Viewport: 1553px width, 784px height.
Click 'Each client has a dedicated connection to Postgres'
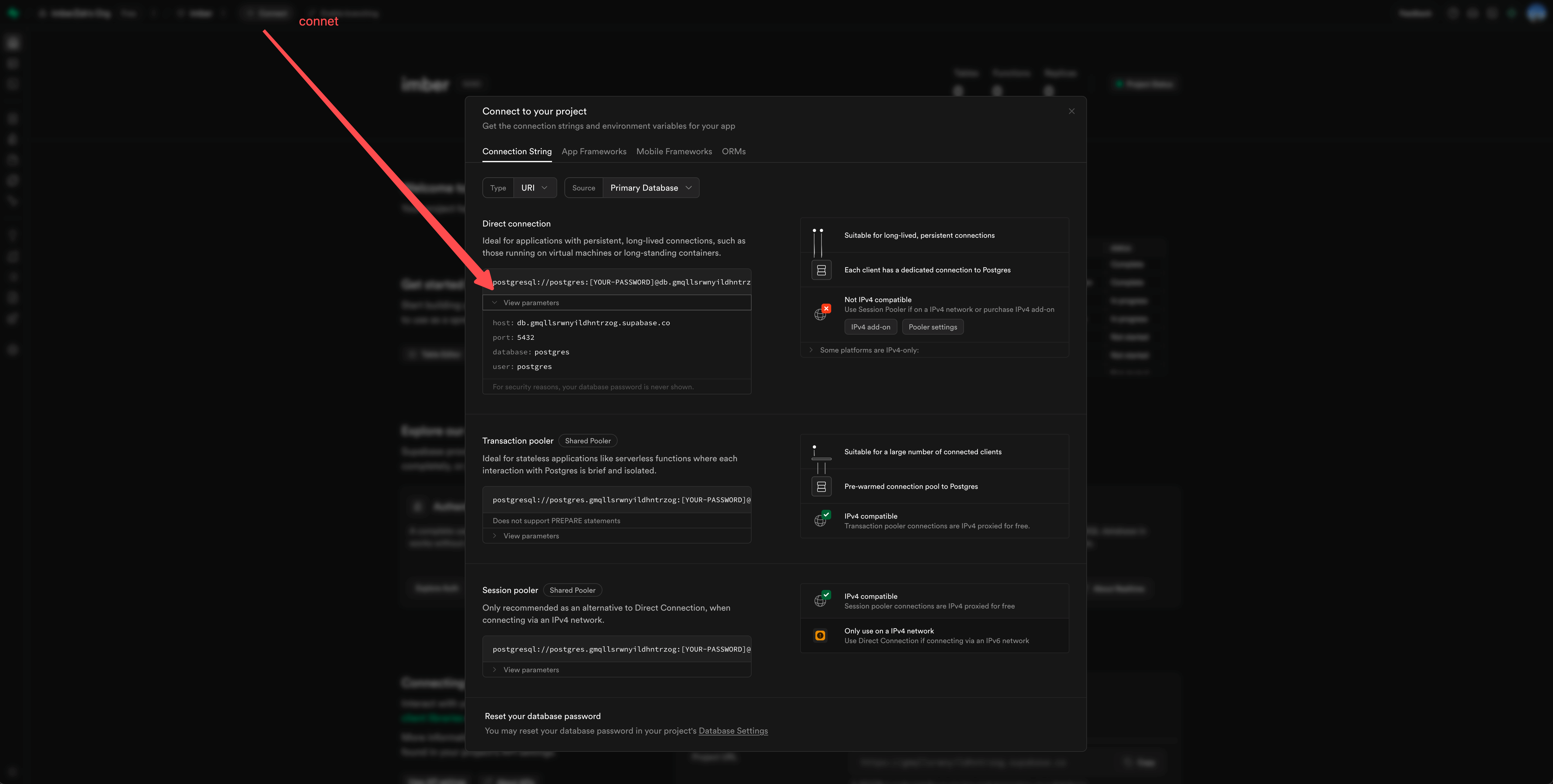(927, 270)
